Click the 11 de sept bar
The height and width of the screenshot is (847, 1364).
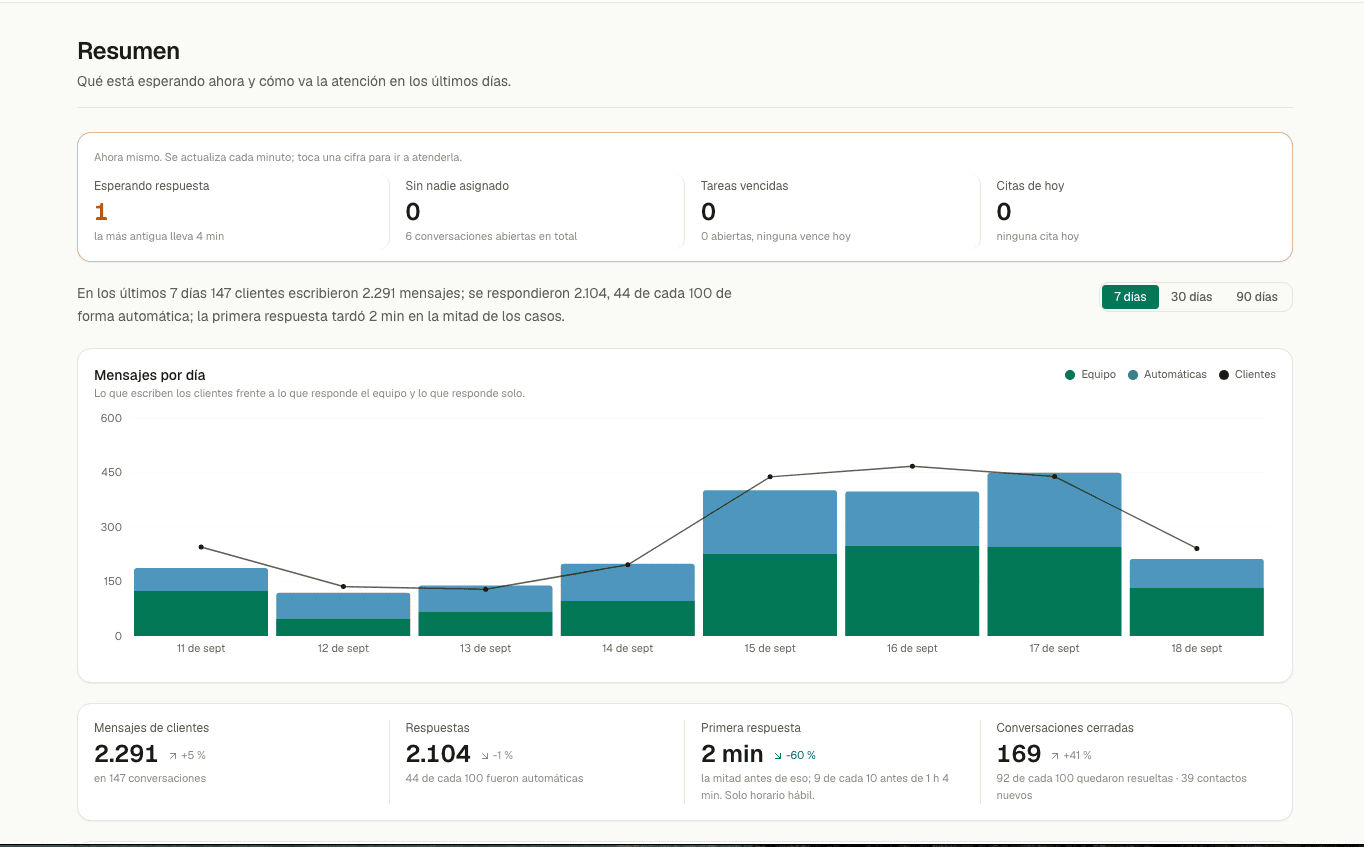201,602
